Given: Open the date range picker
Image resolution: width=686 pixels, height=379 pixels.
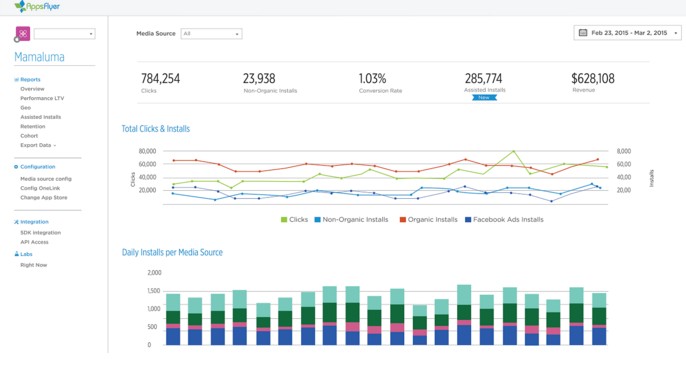Looking at the screenshot, I should pyautogui.click(x=627, y=33).
